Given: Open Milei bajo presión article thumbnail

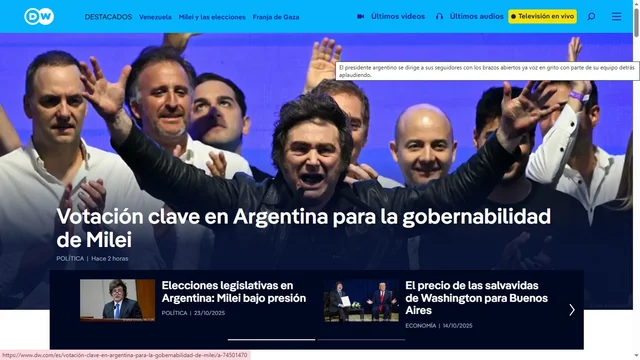Looking at the screenshot, I should tap(118, 300).
